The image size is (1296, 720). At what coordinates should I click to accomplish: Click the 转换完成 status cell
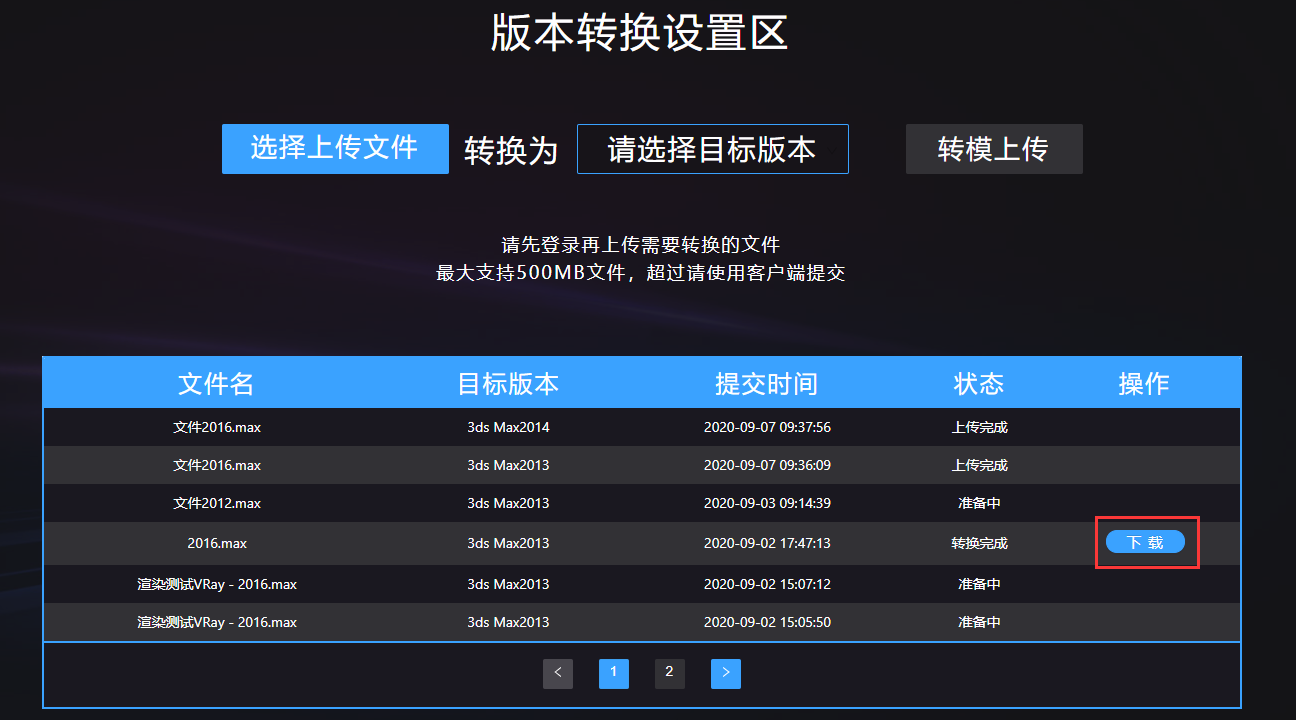979,543
